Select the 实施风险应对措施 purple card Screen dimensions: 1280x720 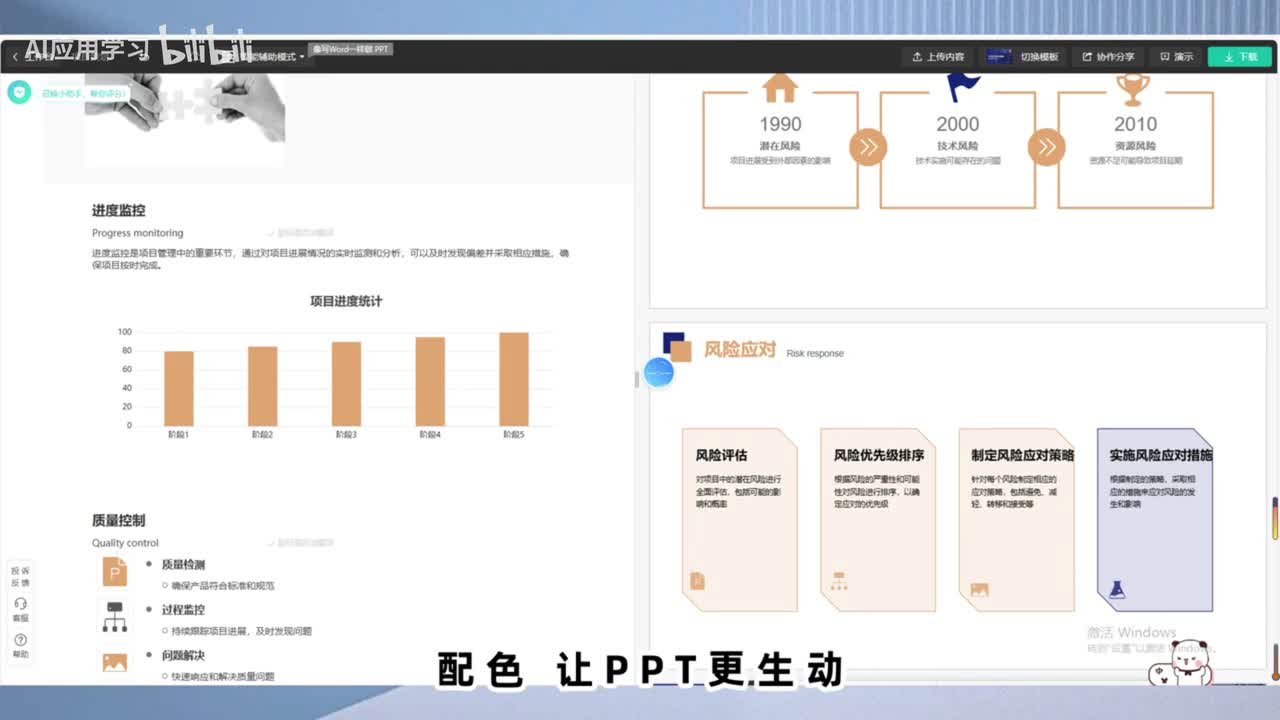tap(1154, 519)
